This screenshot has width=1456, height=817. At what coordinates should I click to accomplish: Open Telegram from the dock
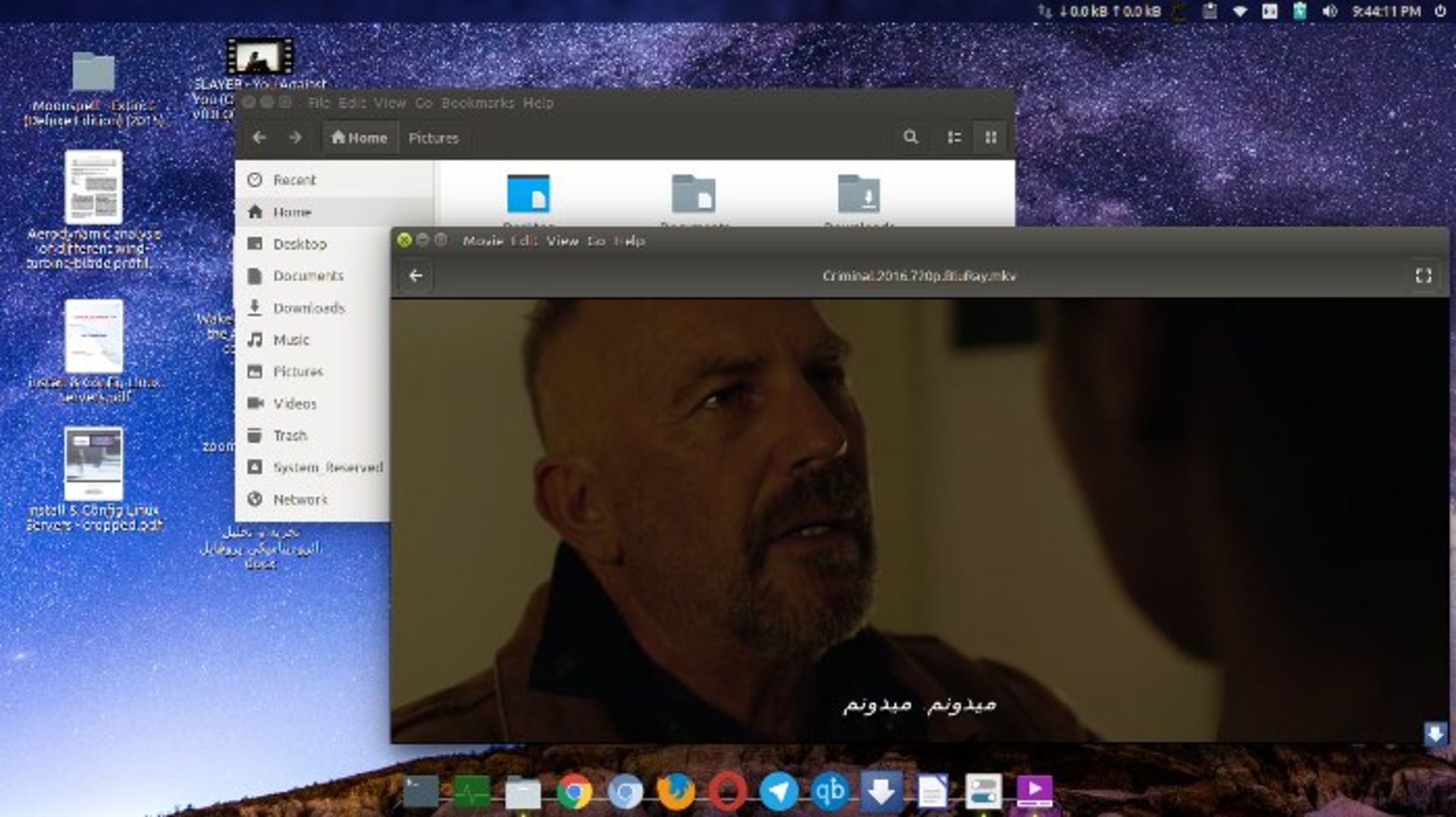[x=778, y=793]
